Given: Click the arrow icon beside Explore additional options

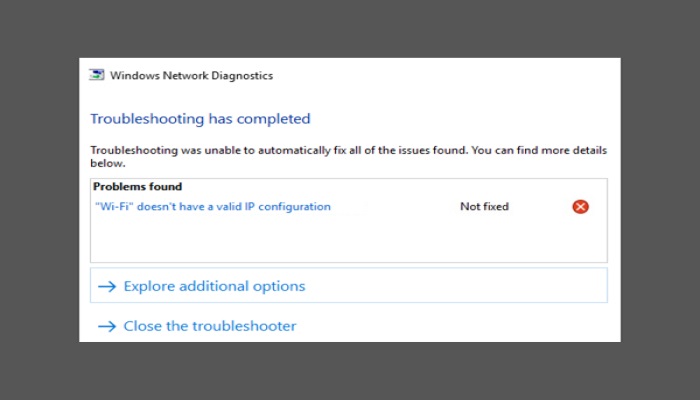Looking at the screenshot, I should 107,286.
